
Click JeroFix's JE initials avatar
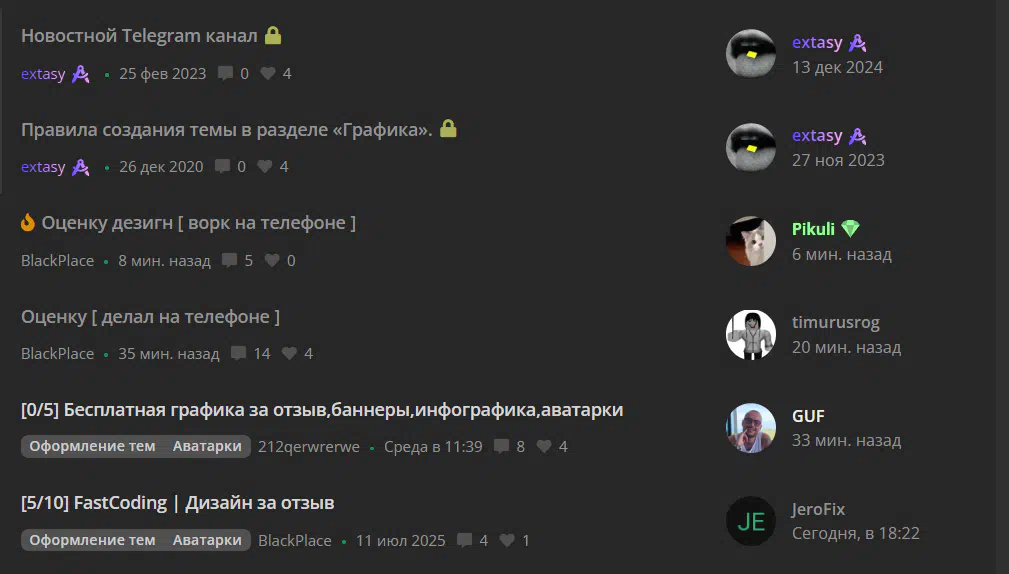[x=751, y=521]
